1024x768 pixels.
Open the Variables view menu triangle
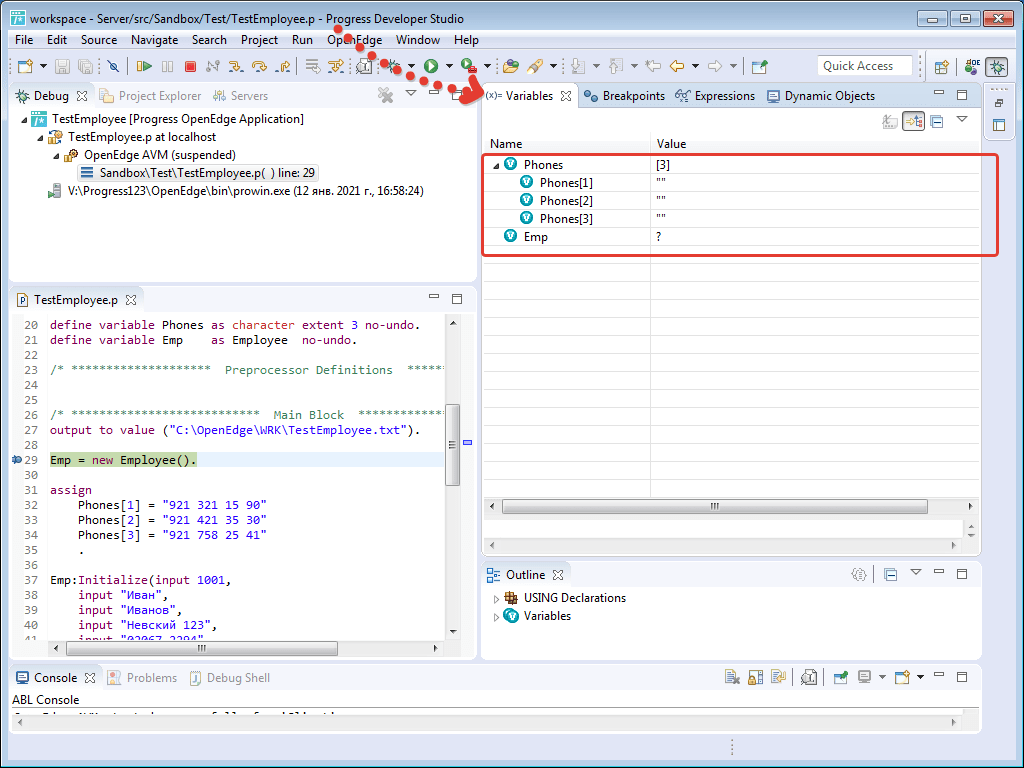pos(962,119)
